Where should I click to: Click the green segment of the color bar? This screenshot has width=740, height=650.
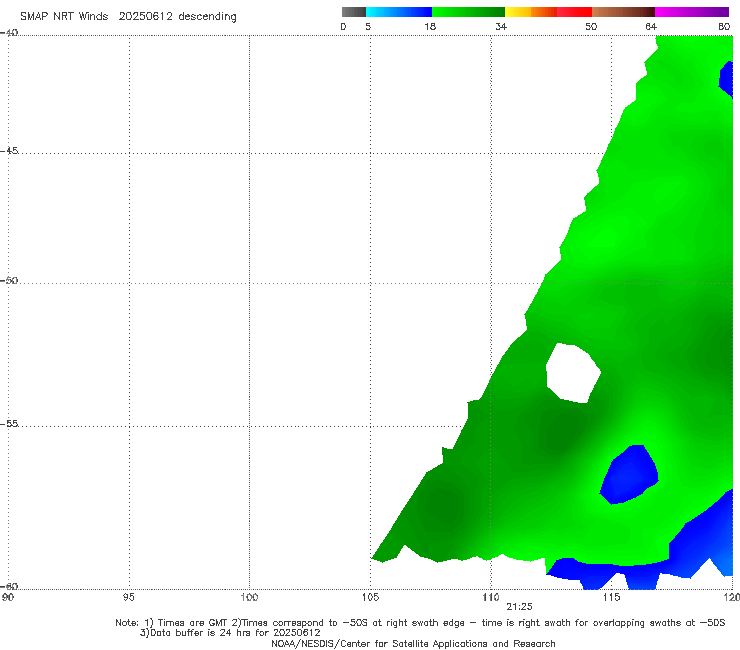468,12
